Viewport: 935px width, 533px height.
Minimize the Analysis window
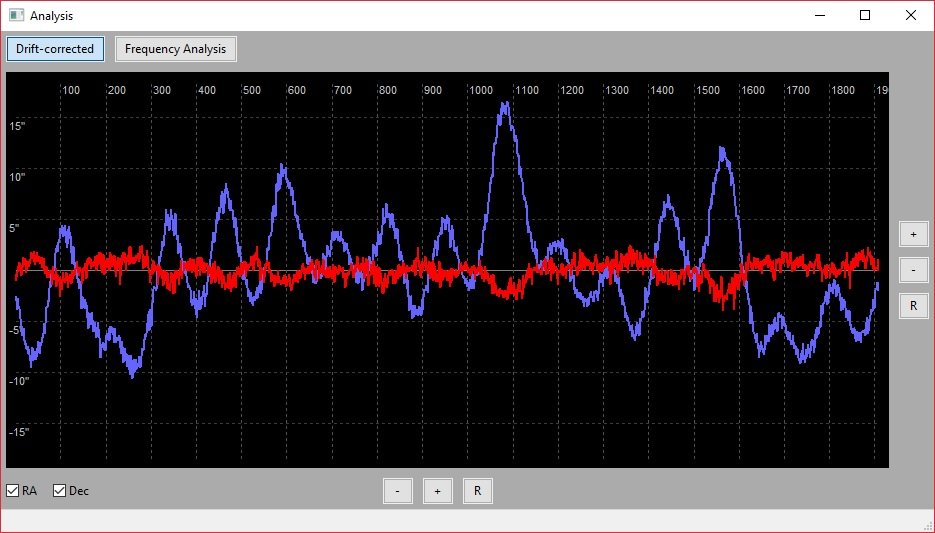coord(821,16)
